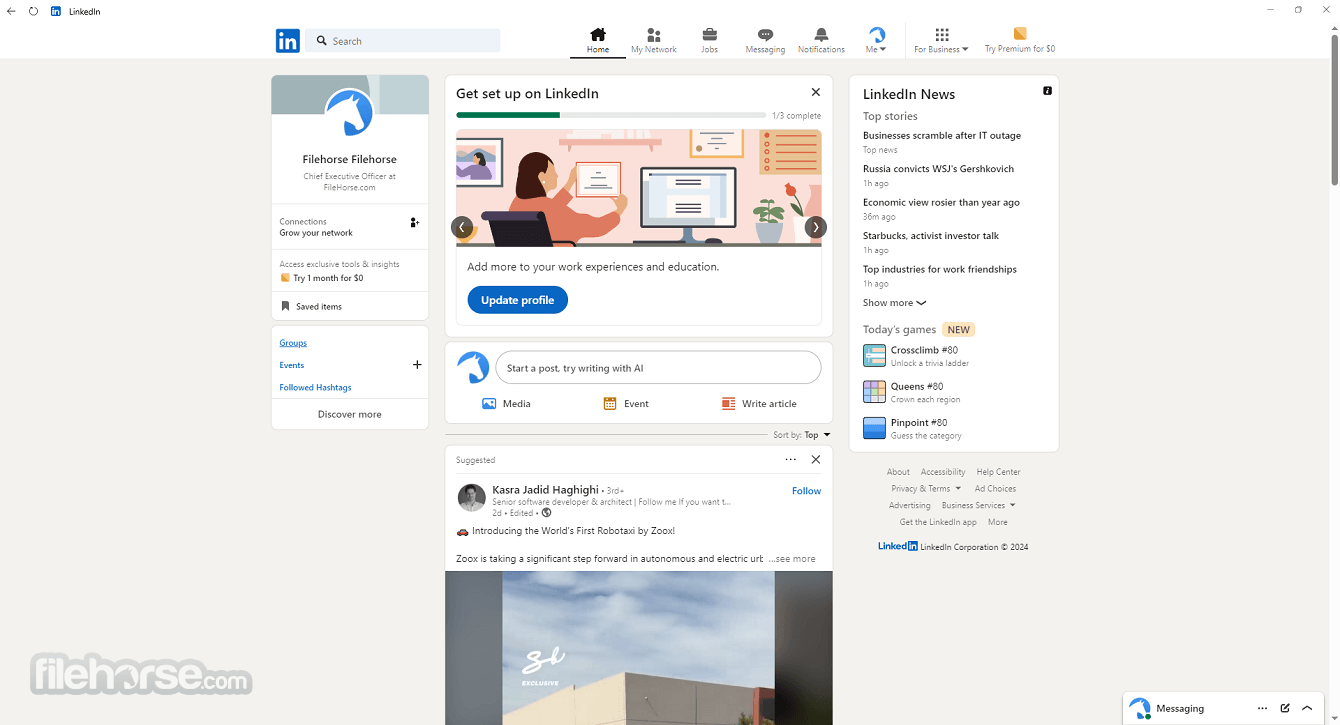The height and width of the screenshot is (725, 1340).
Task: Go to previous setup slide arrow
Action: click(x=462, y=227)
